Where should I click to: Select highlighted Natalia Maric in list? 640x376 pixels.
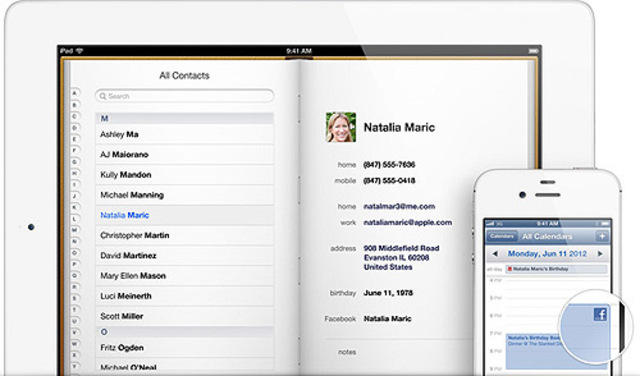pos(184,215)
